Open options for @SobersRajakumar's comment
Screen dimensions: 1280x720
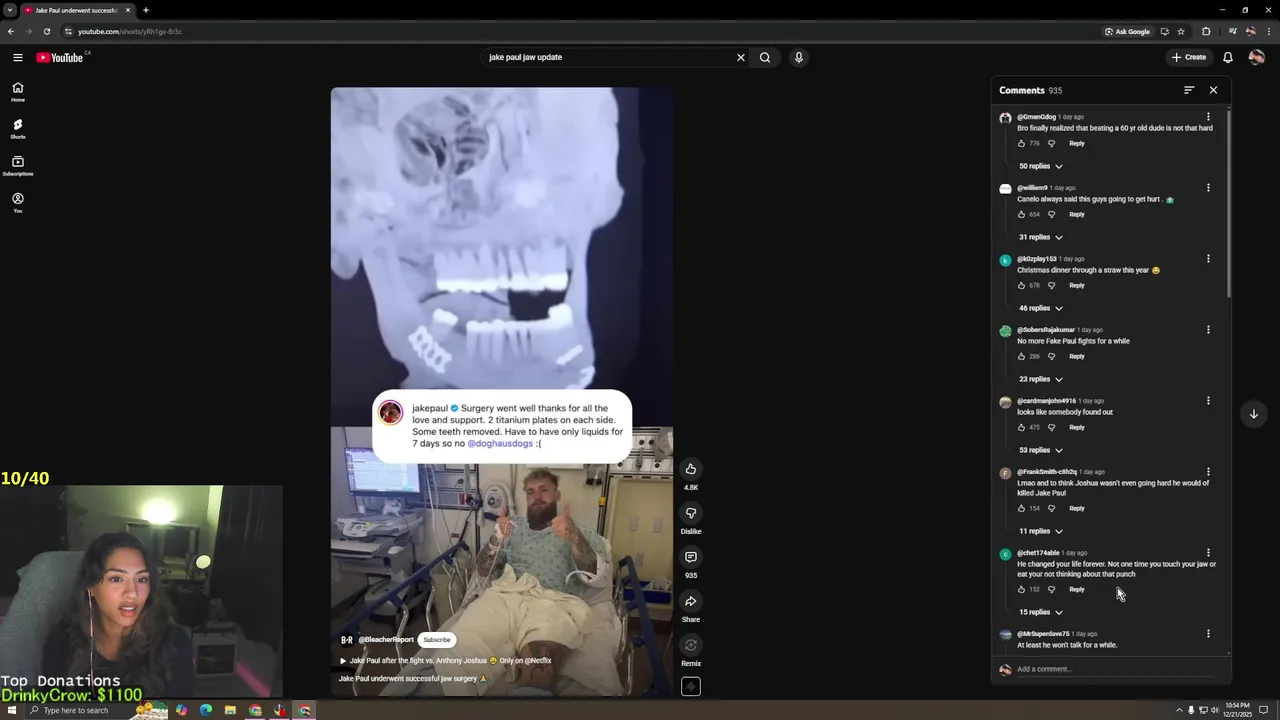(1208, 330)
